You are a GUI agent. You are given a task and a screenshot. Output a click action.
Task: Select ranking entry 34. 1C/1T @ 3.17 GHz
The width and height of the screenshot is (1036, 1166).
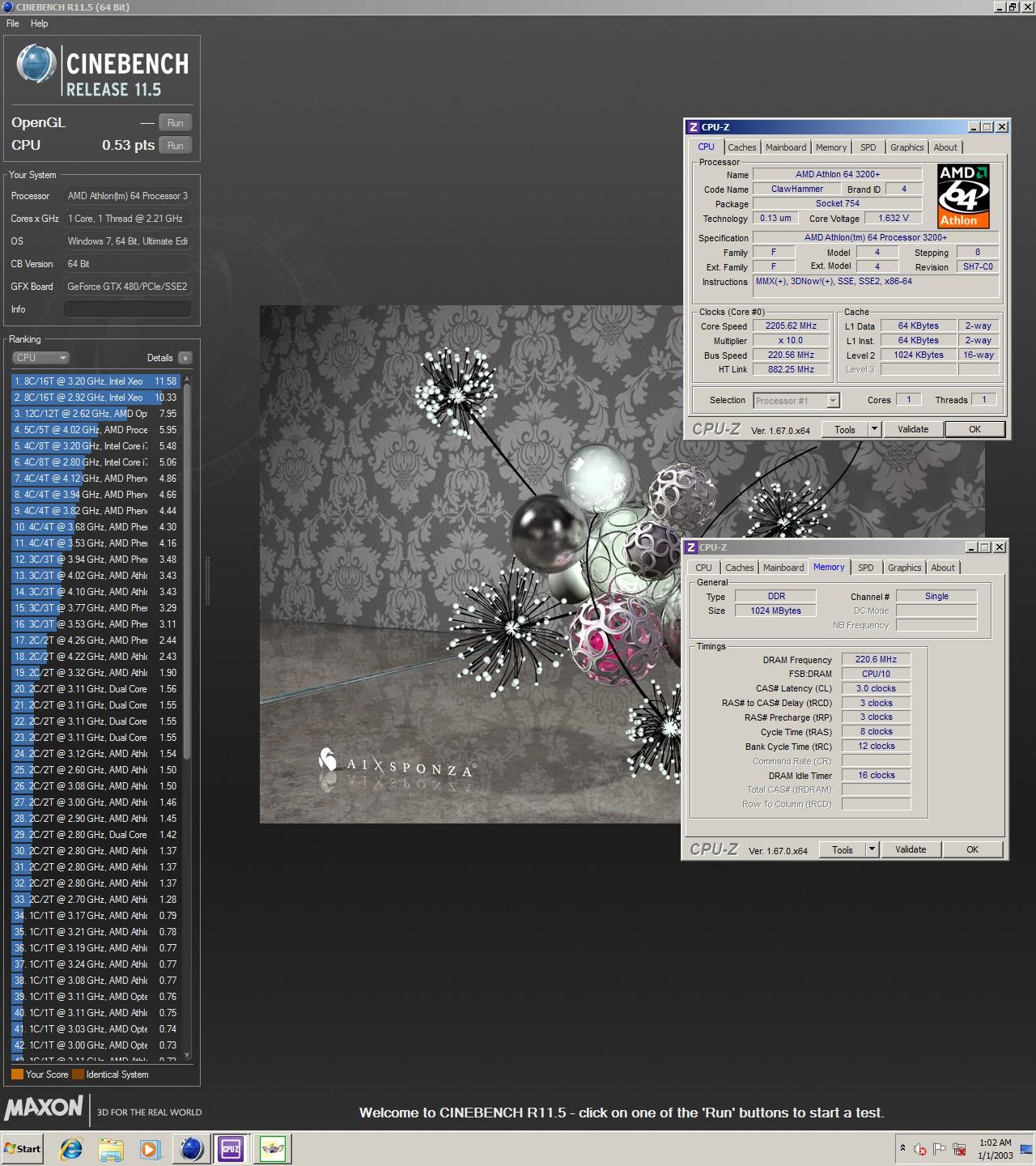tap(96, 915)
